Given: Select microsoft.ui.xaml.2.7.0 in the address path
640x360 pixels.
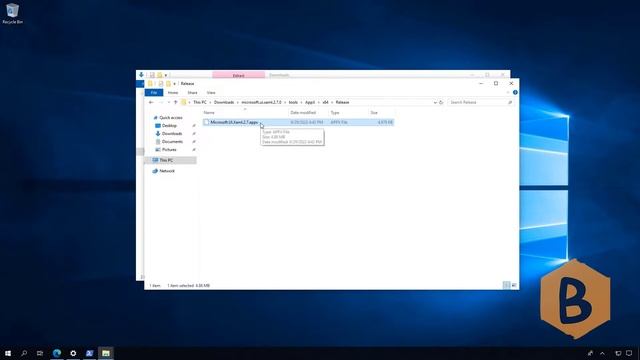Looking at the screenshot, I should (x=261, y=102).
